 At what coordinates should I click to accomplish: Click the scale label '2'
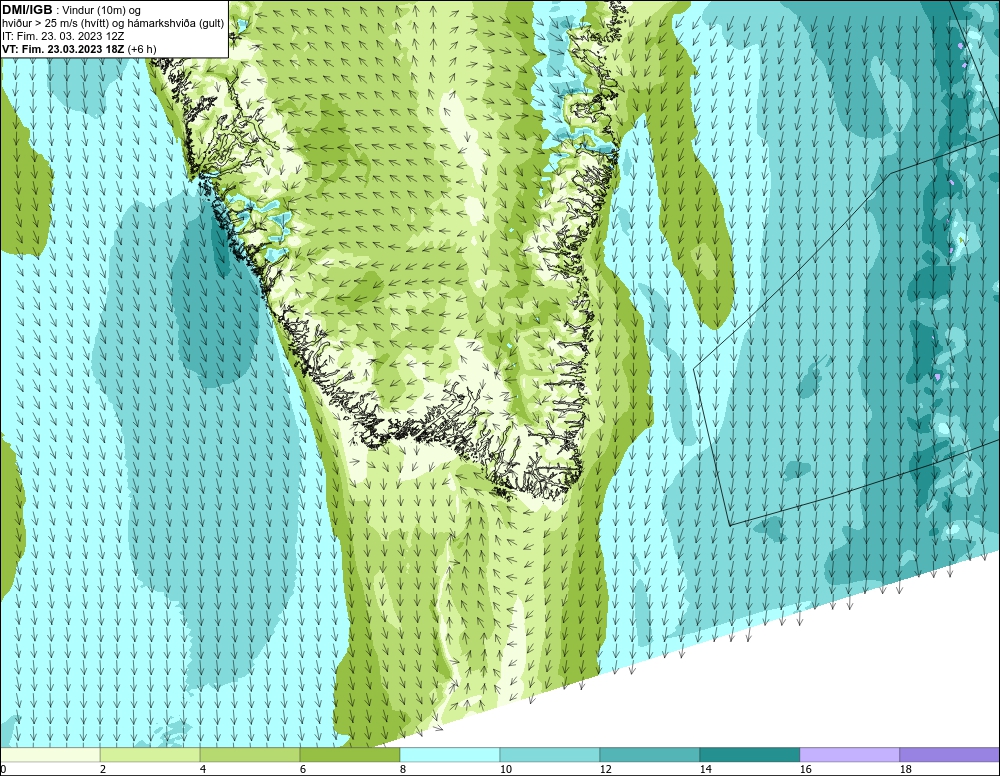(103, 769)
